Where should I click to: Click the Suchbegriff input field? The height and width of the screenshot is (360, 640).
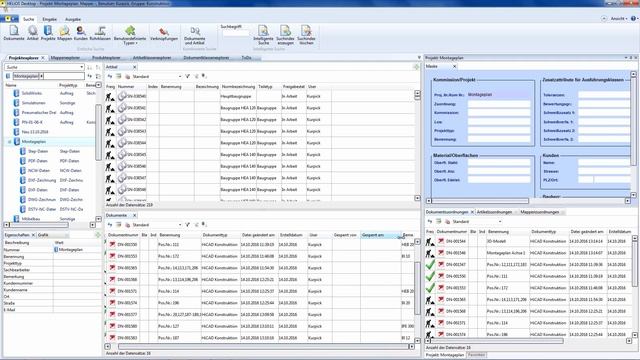(235, 33)
